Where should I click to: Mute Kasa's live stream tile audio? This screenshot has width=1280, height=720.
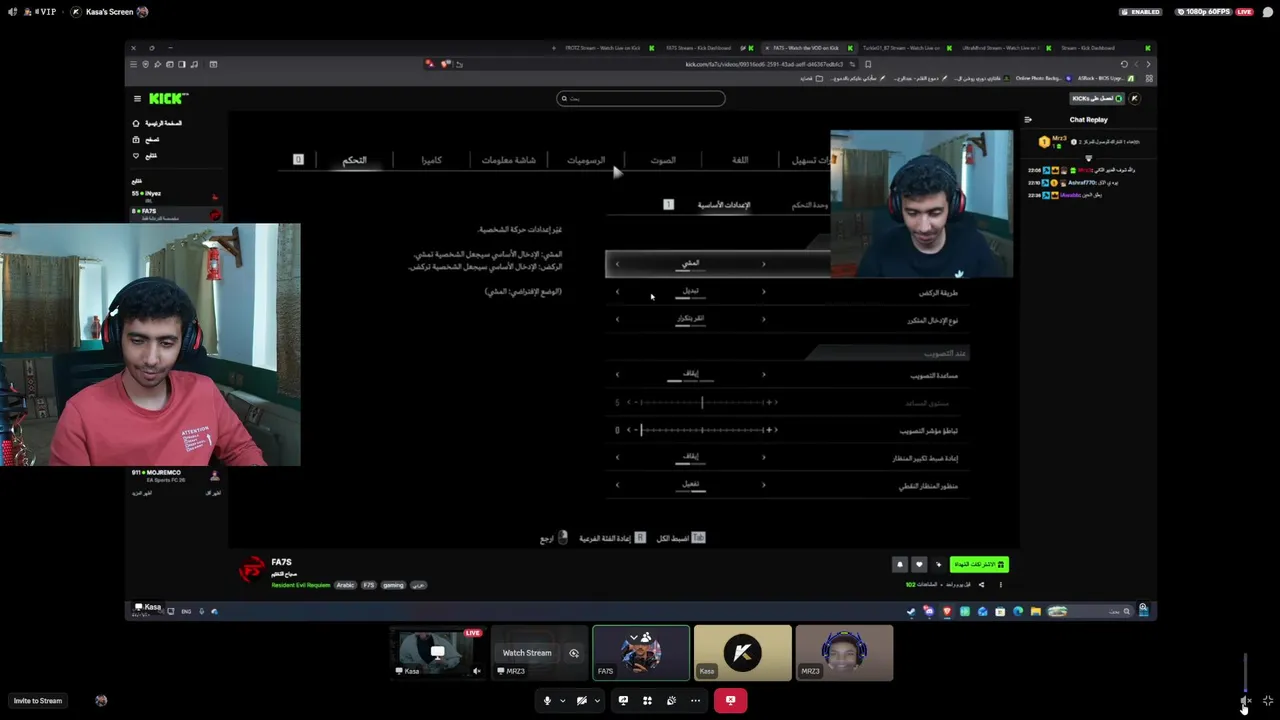(x=477, y=671)
